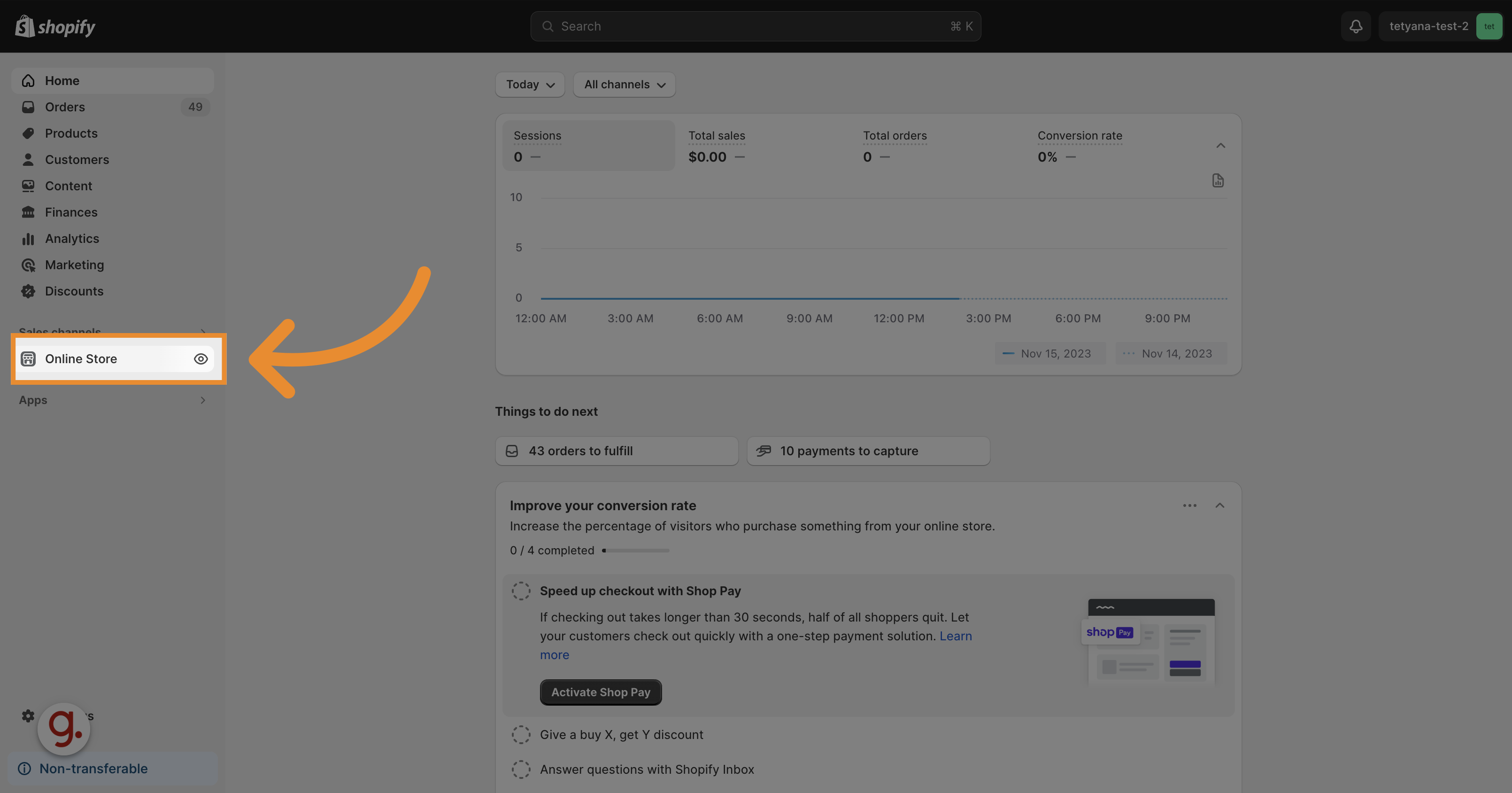
Task: Open the All channels dropdown
Action: point(624,85)
